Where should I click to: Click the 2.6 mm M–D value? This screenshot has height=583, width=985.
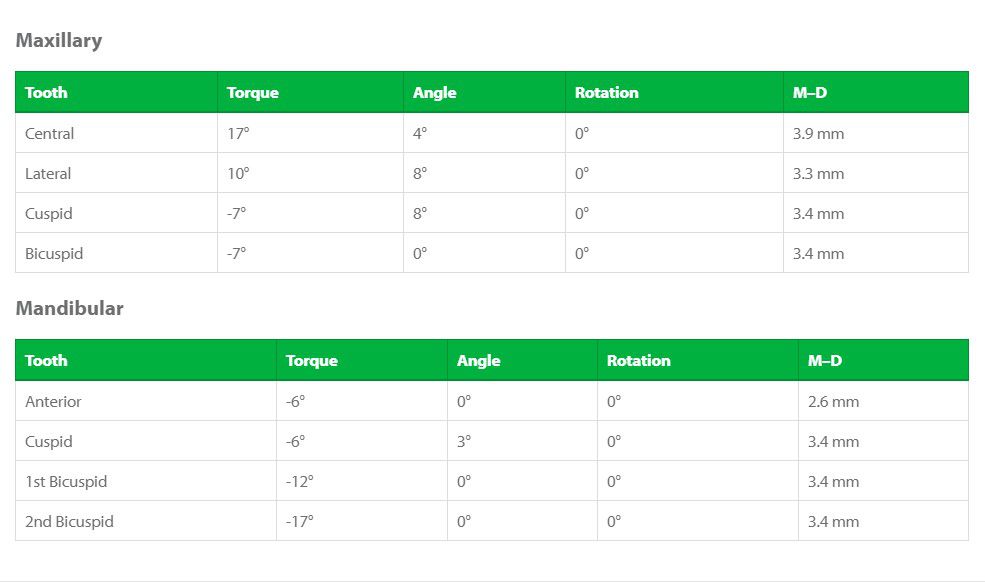click(x=833, y=401)
